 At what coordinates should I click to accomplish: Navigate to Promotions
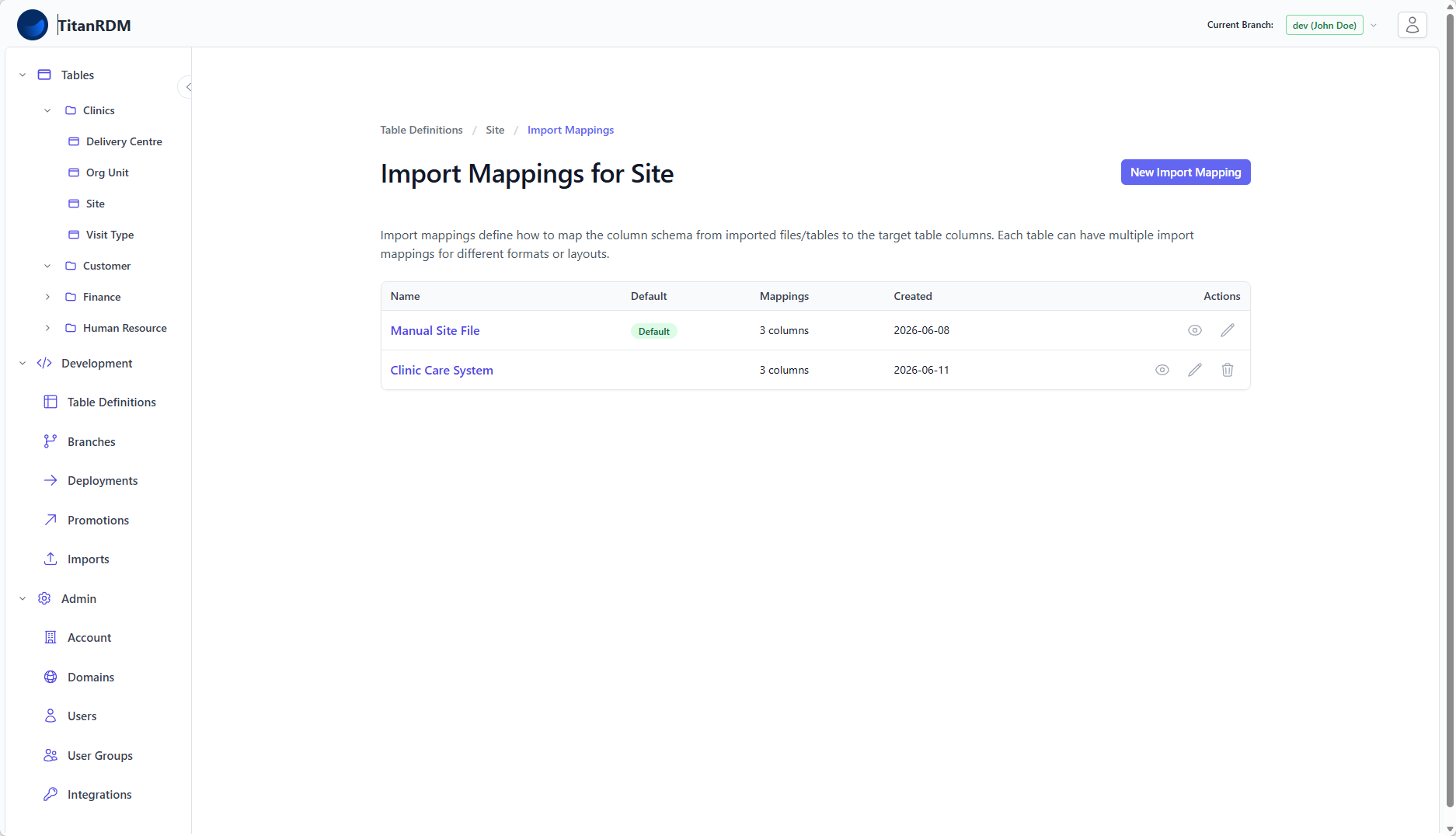click(98, 520)
